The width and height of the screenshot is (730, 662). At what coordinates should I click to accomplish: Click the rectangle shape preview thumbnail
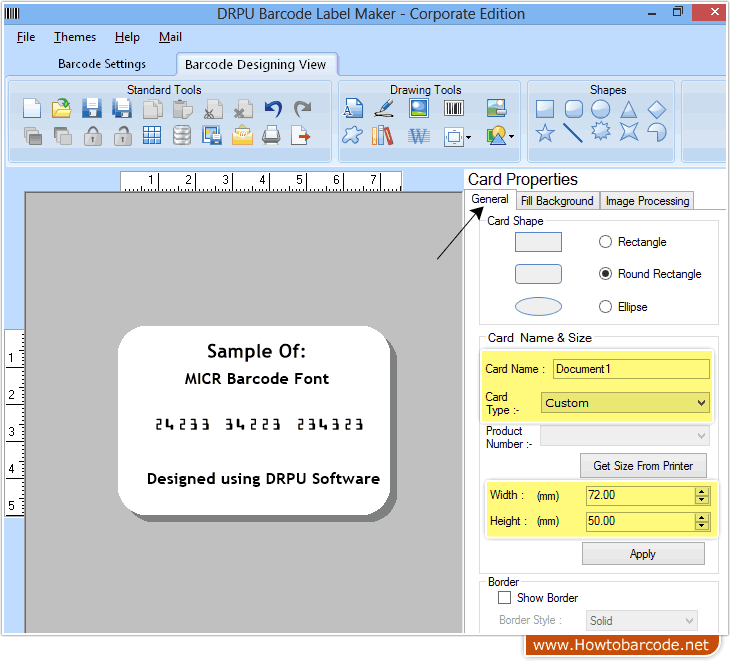pyautogui.click(x=538, y=242)
